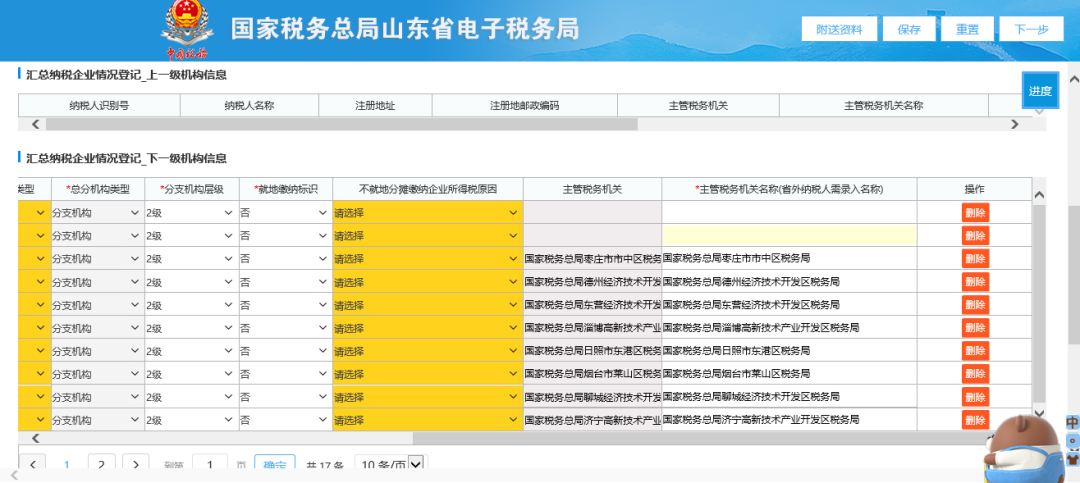
Task: Delete the 东营经济技术开发区税务局 row
Action: [x=975, y=305]
